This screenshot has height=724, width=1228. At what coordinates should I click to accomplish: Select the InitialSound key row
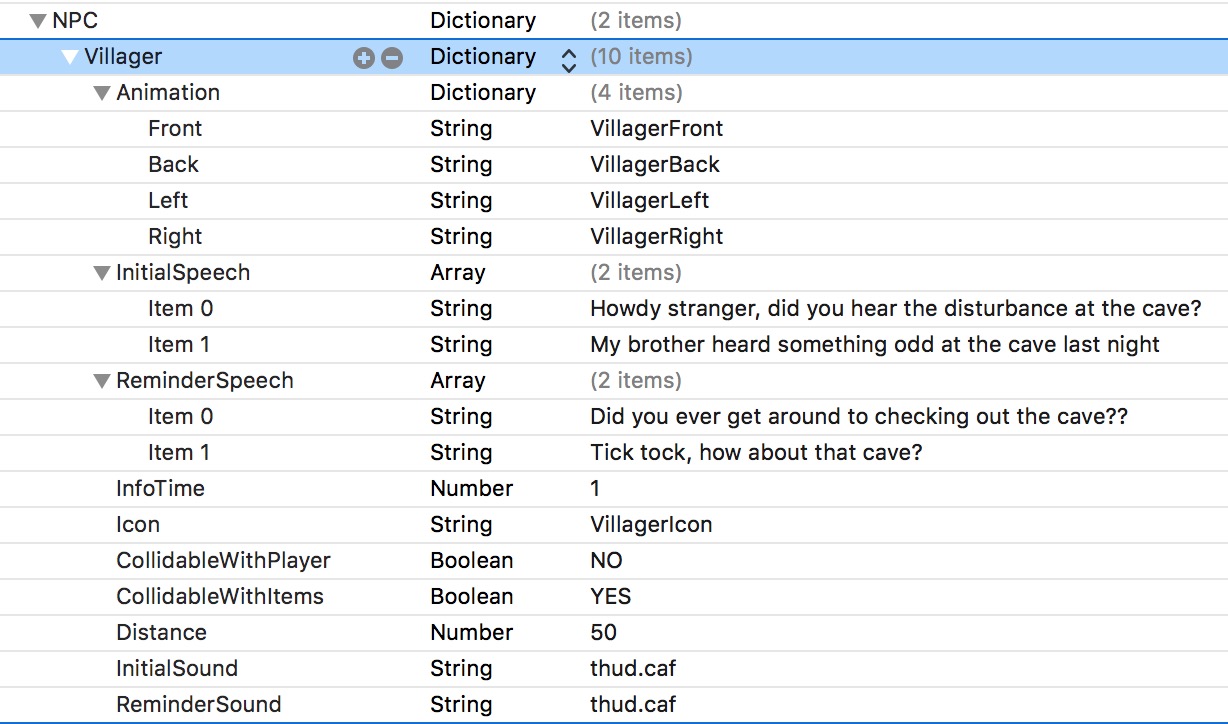[x=177, y=669]
